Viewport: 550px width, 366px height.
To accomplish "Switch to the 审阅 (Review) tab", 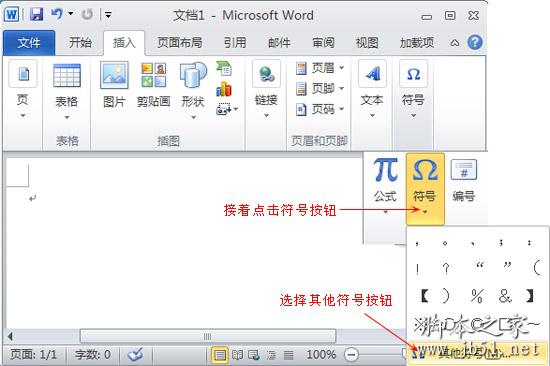I will coord(323,43).
